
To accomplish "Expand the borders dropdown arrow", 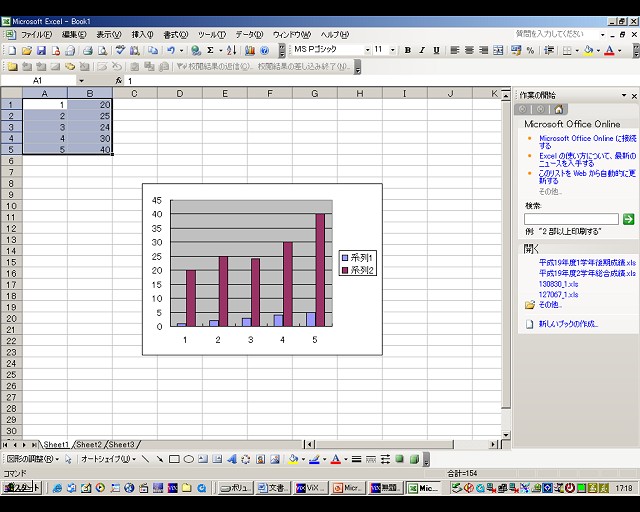I will tap(577, 50).
